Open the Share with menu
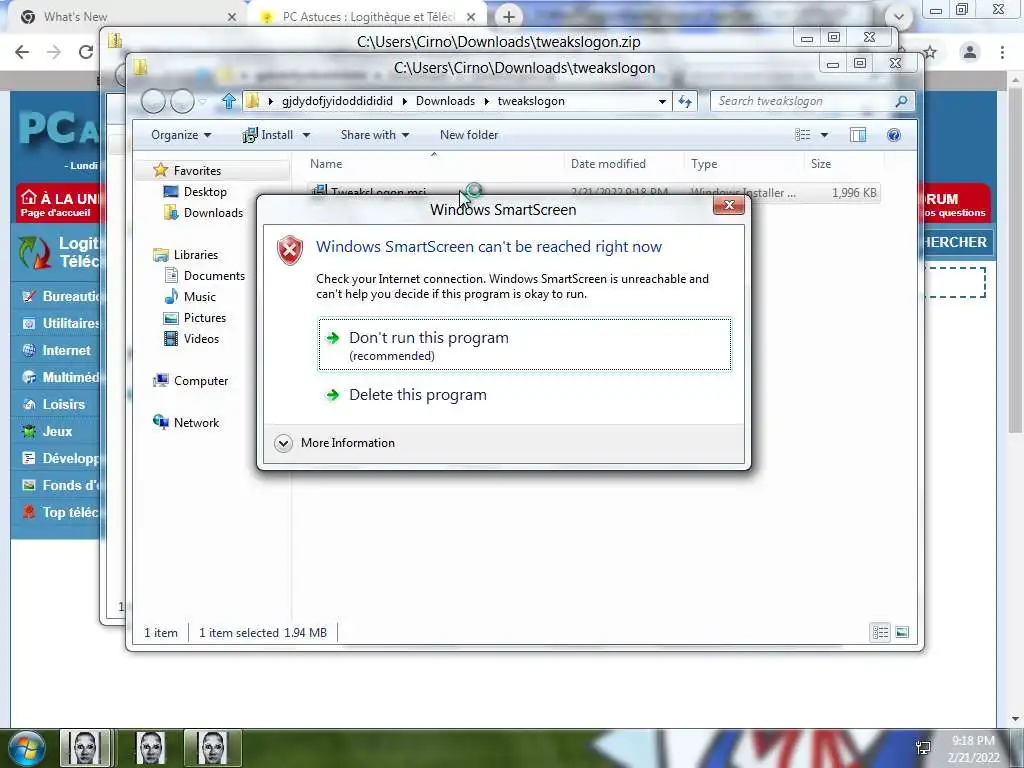This screenshot has height=768, width=1024. tap(375, 135)
